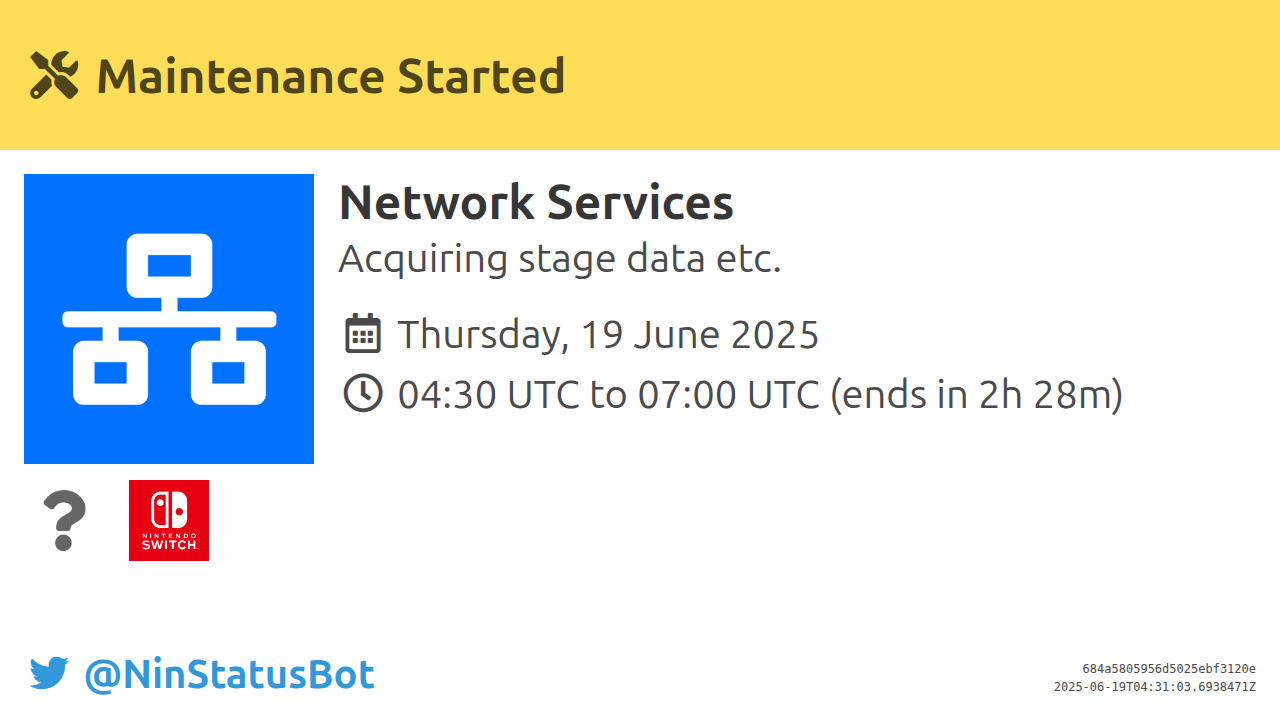The height and width of the screenshot is (720, 1280).
Task: Click the 04:30 UTC to 07:00 UTC text
Action: point(610,394)
